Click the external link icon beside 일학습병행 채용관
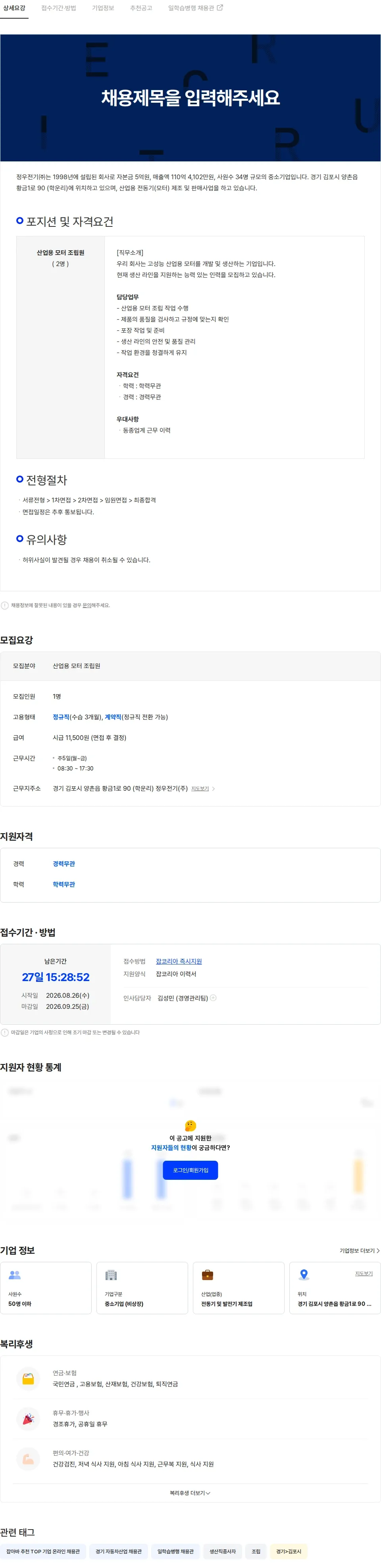Image resolution: width=381 pixels, height=1568 pixels. (220, 8)
